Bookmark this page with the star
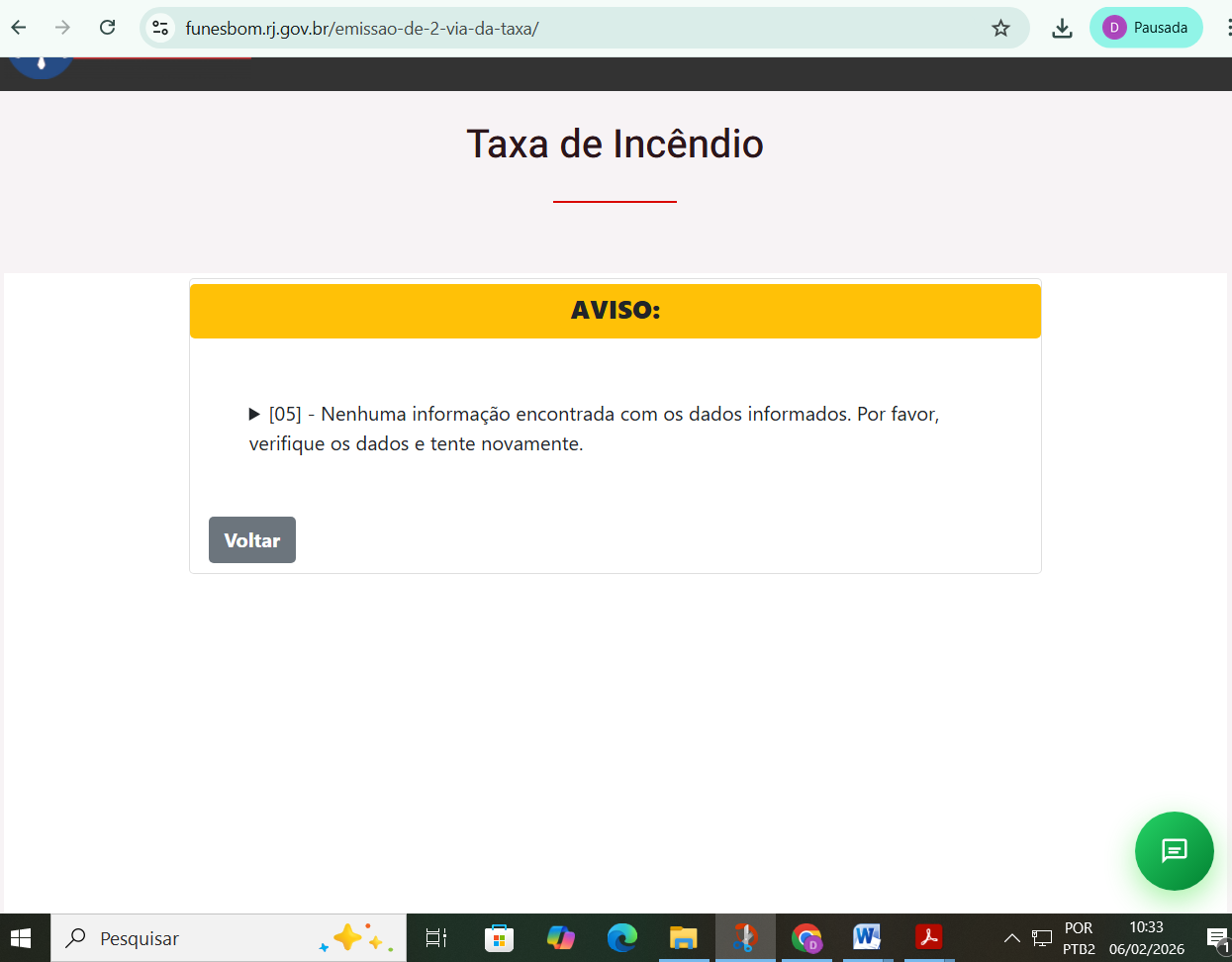 [1000, 28]
